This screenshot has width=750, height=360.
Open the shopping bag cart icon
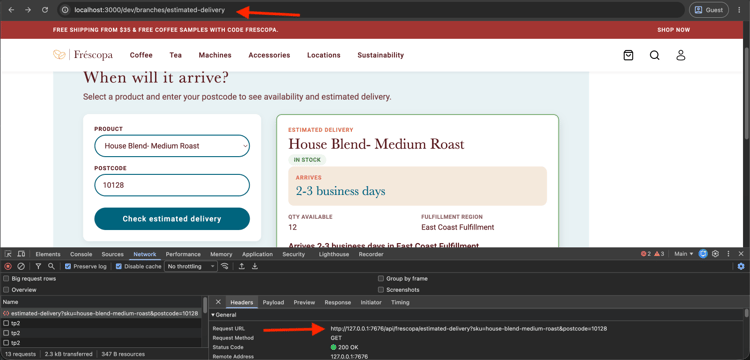[x=629, y=55]
